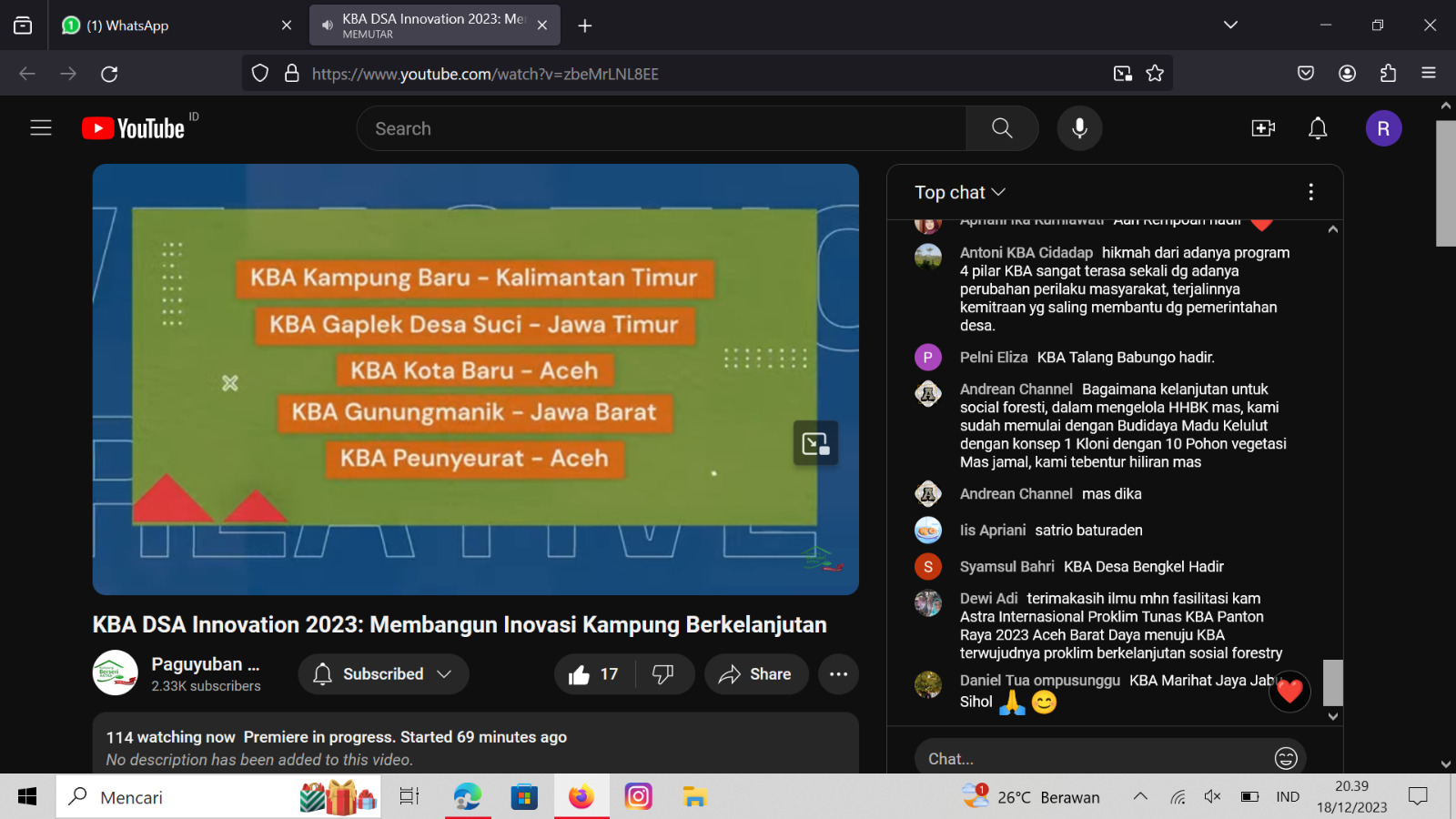Click the YouTube voice search microphone
The height and width of the screenshot is (819, 1456).
click(1079, 128)
